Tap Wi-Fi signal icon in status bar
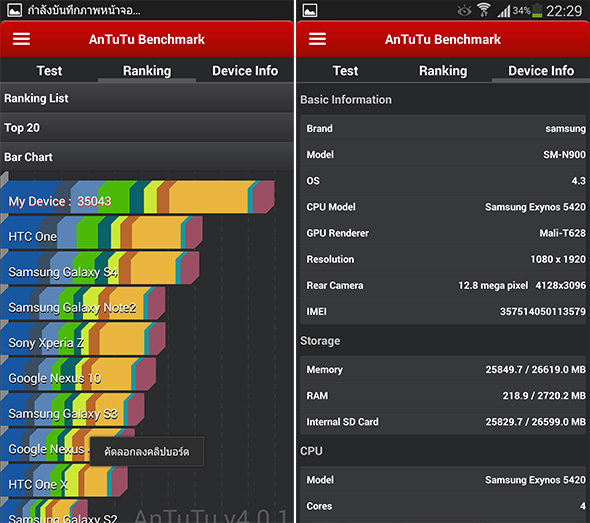This screenshot has width=590, height=523. (484, 10)
